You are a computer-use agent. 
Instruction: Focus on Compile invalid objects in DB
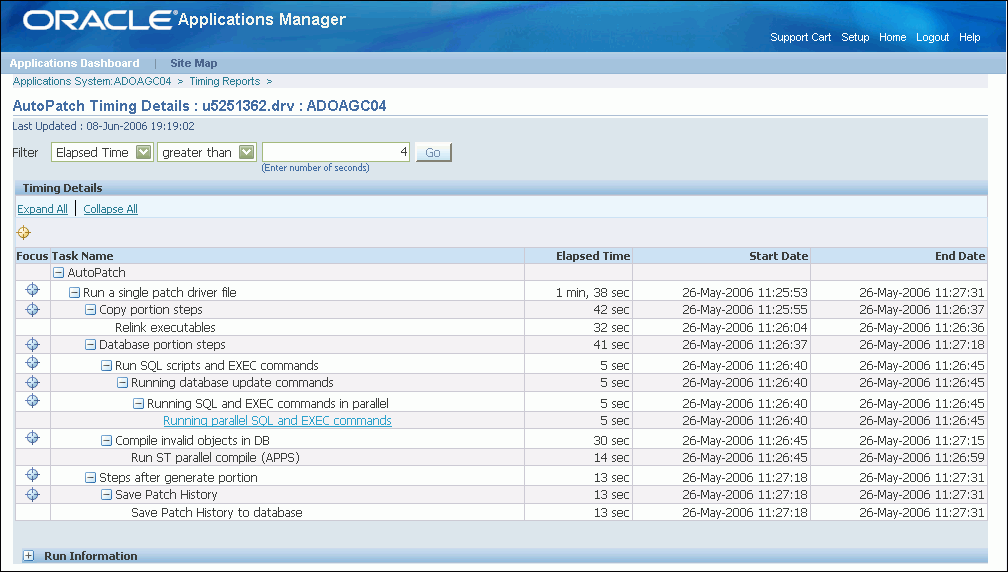coord(33,438)
